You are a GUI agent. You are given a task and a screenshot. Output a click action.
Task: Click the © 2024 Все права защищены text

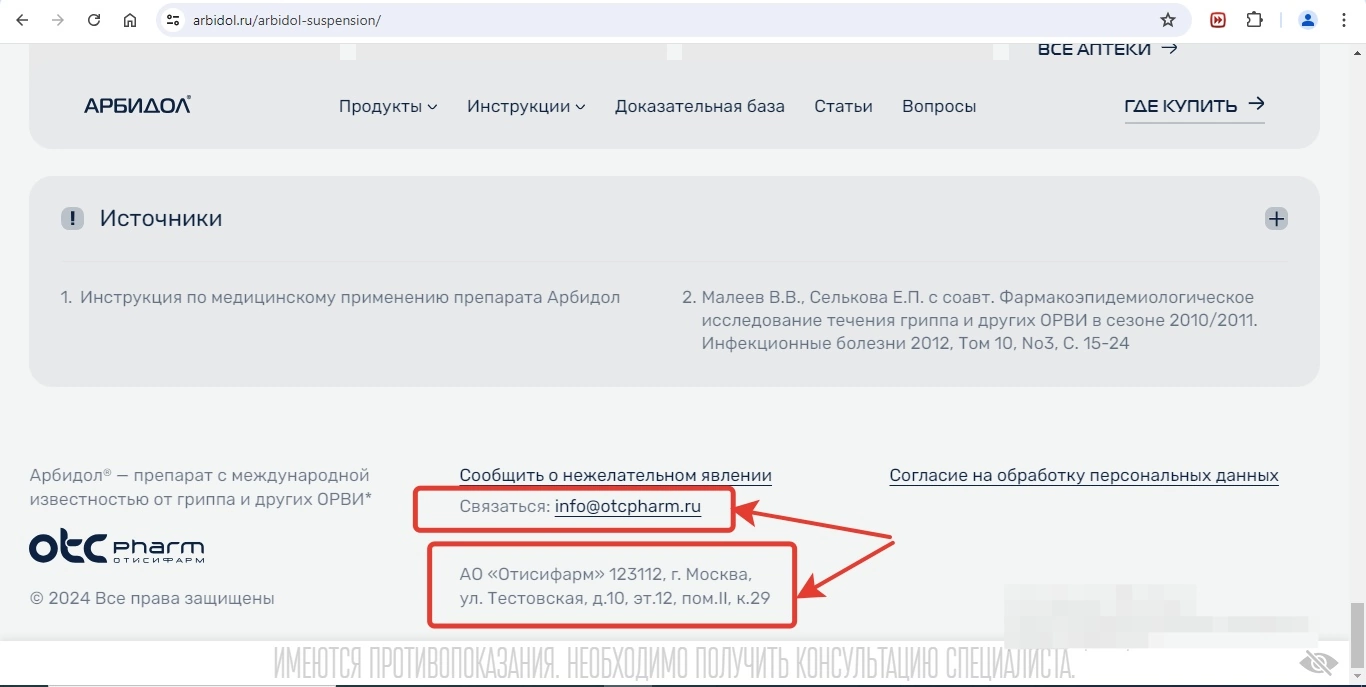coord(152,598)
